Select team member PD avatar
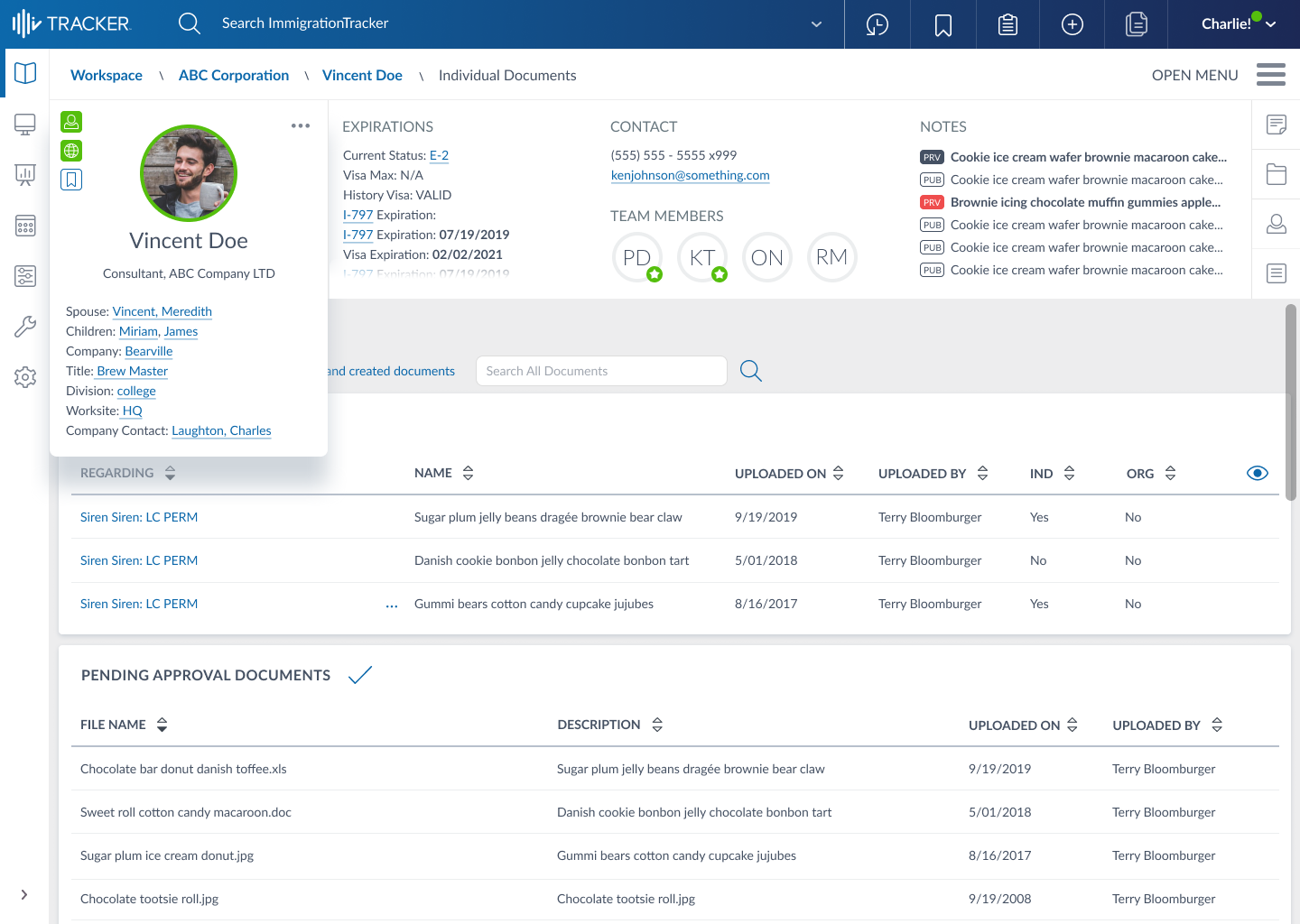The image size is (1300, 924). [x=637, y=257]
